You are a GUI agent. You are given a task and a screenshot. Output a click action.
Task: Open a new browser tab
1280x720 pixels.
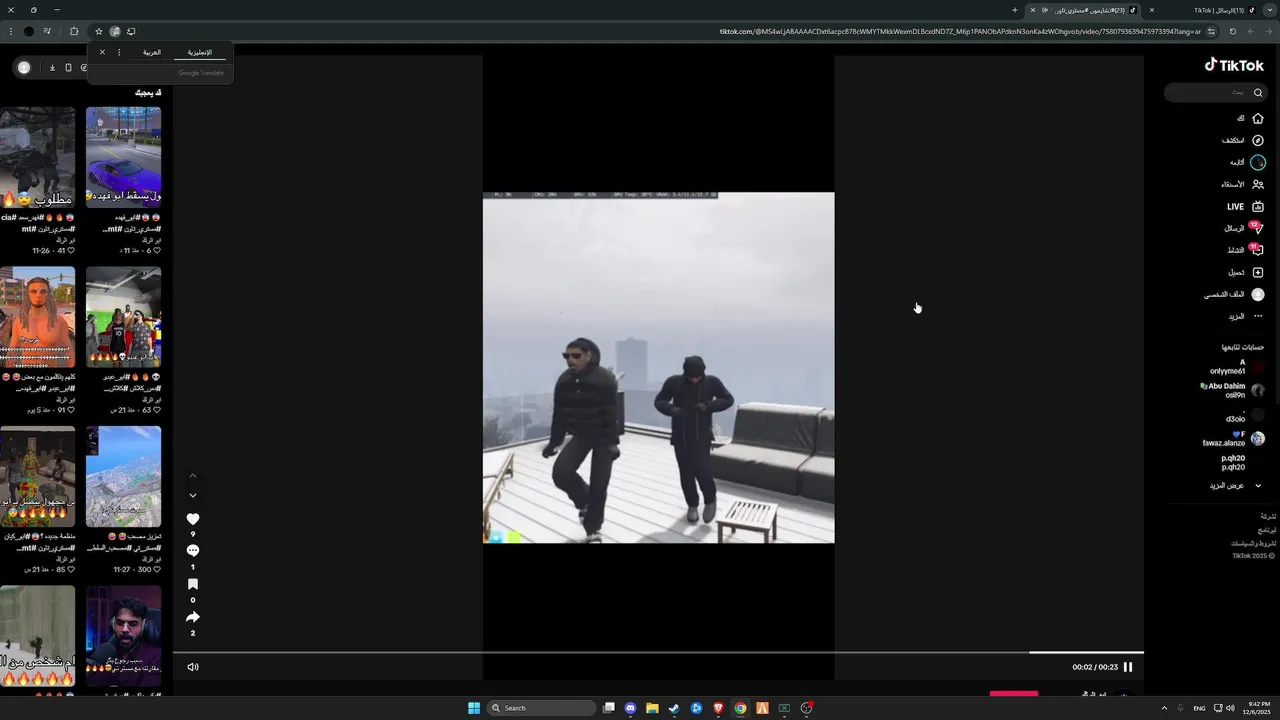click(1014, 10)
